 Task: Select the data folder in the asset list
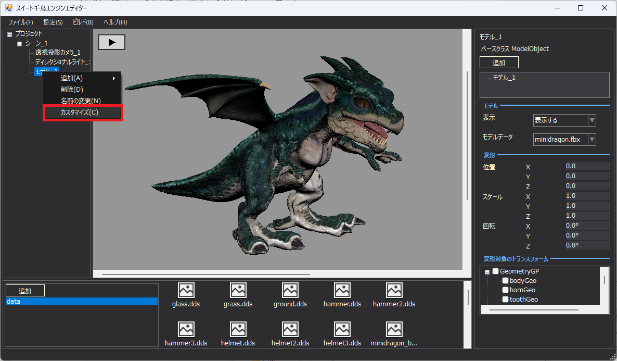[x=82, y=302]
